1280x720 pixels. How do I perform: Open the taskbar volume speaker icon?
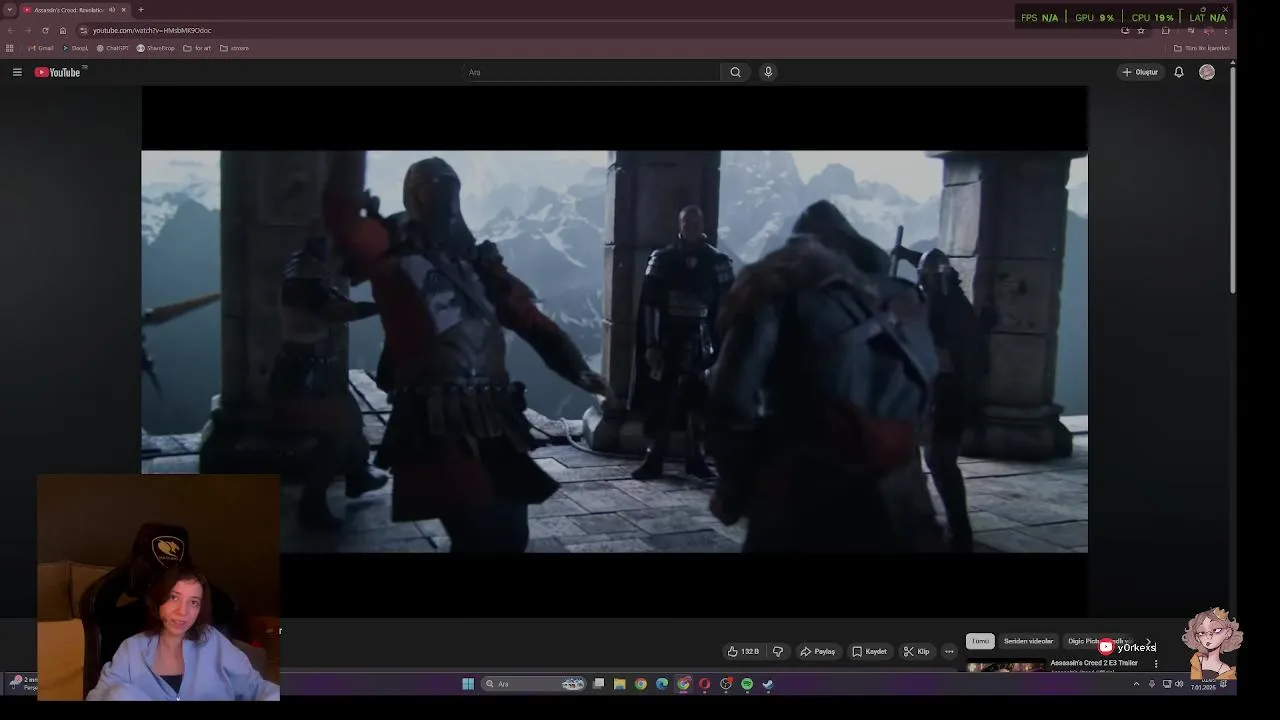[1179, 684]
